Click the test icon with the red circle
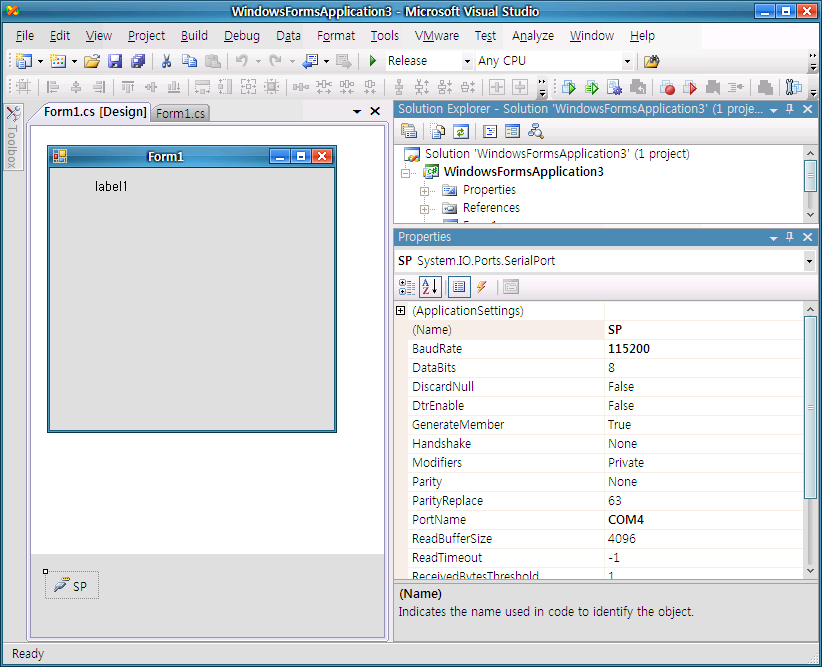This screenshot has height=667, width=822. [667, 87]
